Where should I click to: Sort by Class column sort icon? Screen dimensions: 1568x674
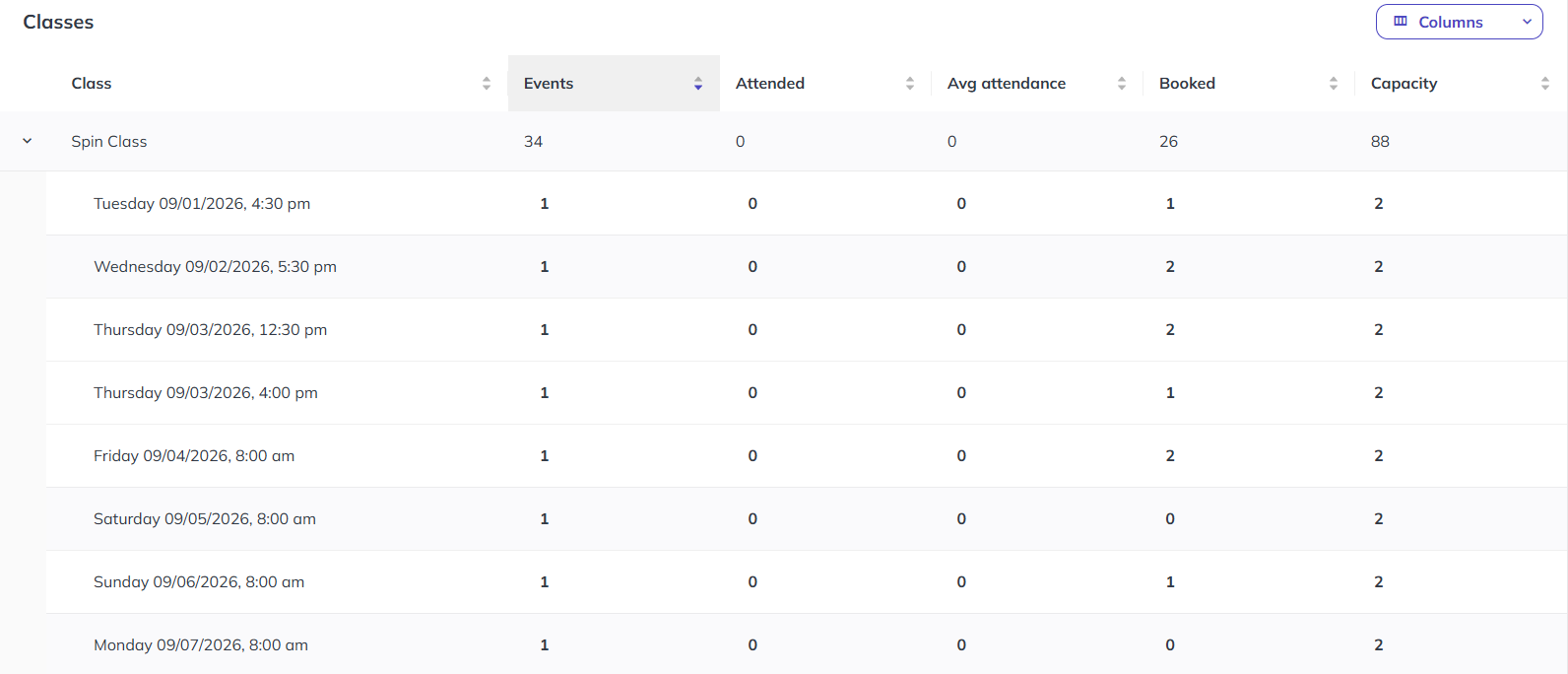click(487, 84)
